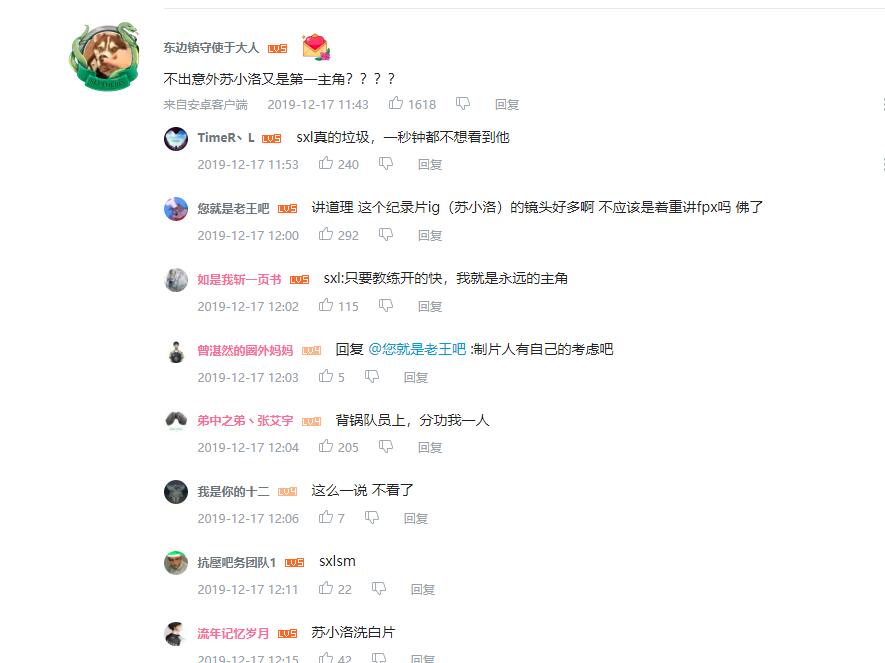Image resolution: width=885 pixels, height=663 pixels.
Task: Reply to TimeR、L's comment
Action: point(430,164)
